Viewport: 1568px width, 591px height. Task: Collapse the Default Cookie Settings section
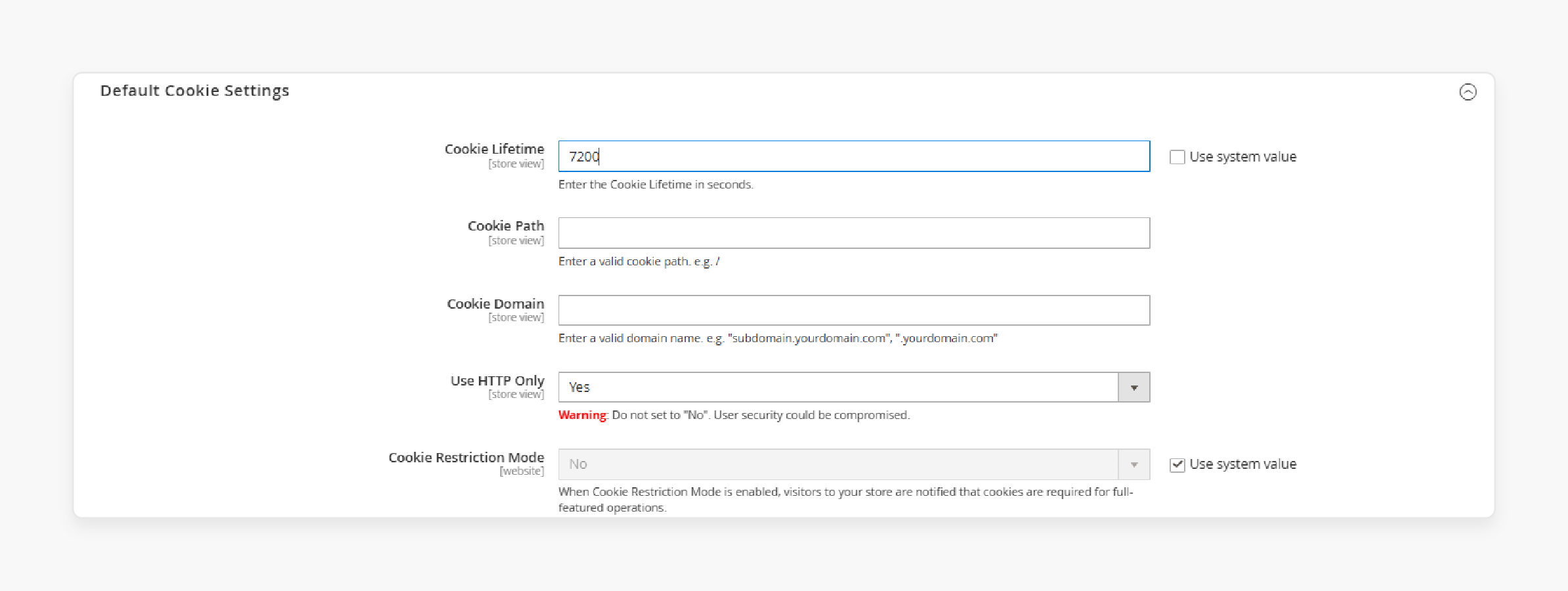coord(1468,92)
